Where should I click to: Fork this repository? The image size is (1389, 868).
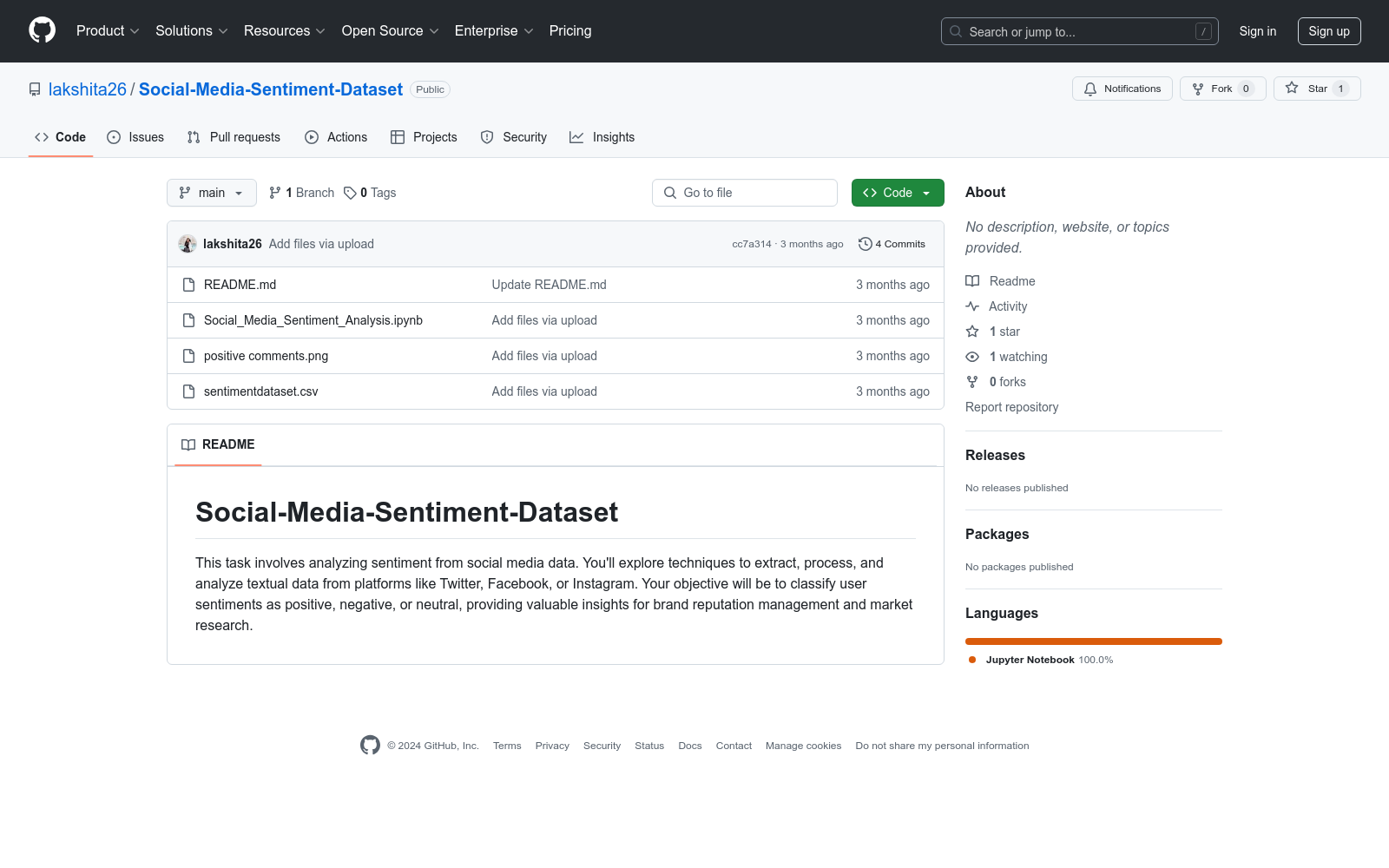tap(1223, 89)
